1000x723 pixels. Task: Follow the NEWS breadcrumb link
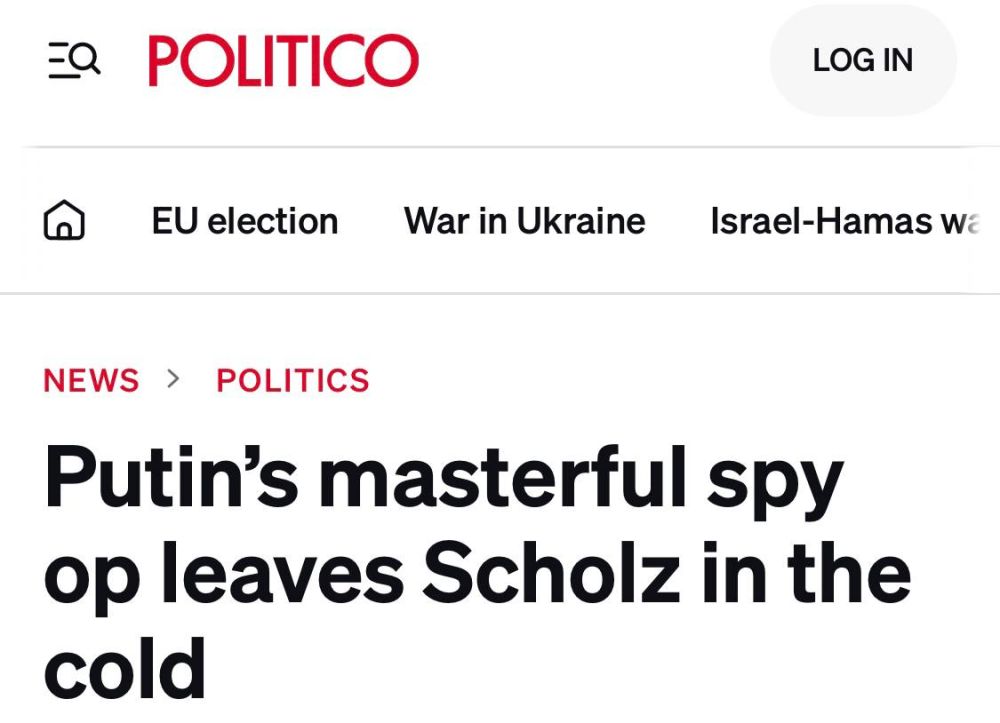pos(91,380)
